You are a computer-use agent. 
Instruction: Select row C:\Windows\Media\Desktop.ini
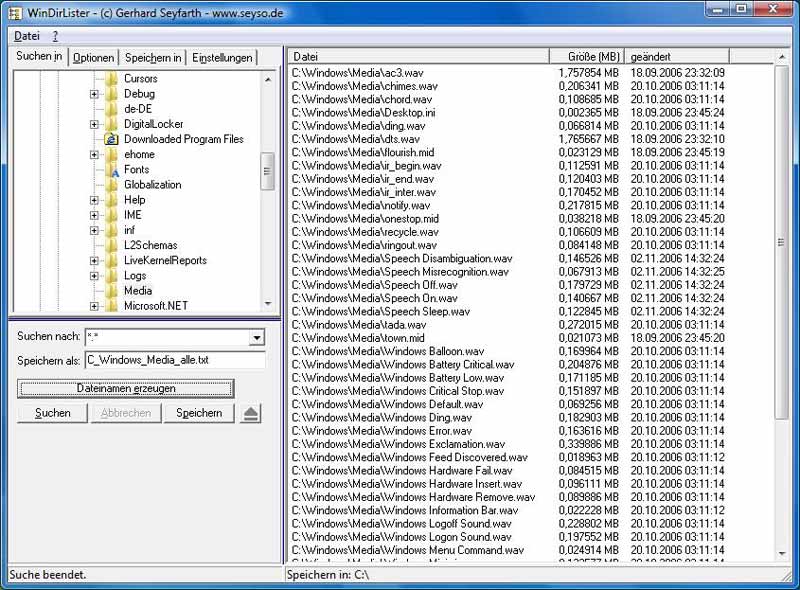508,113
